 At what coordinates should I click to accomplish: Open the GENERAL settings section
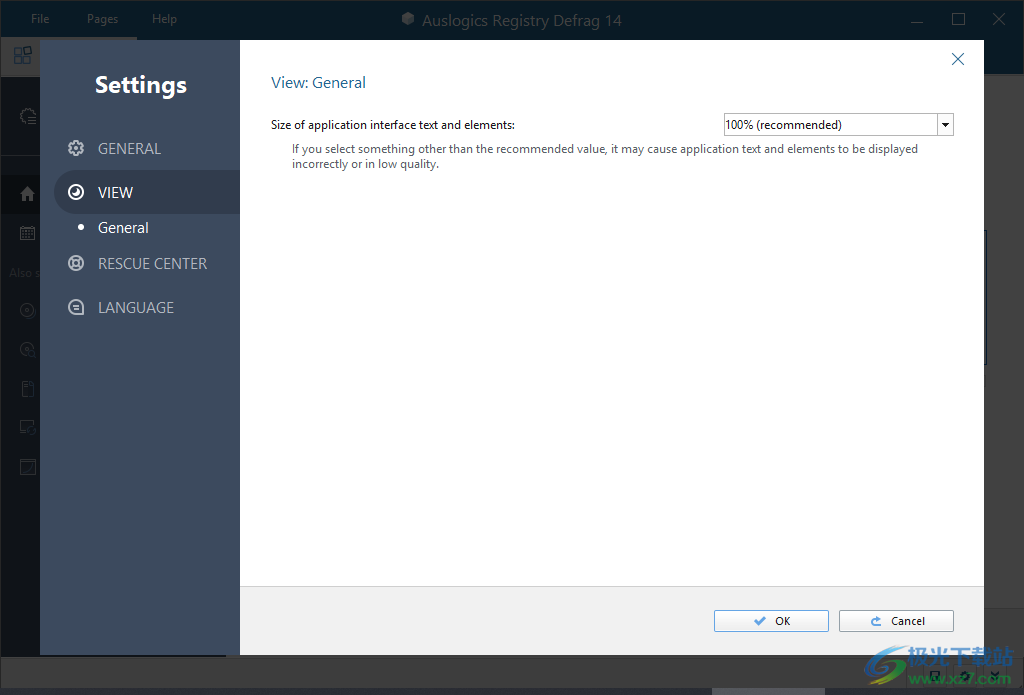point(129,148)
